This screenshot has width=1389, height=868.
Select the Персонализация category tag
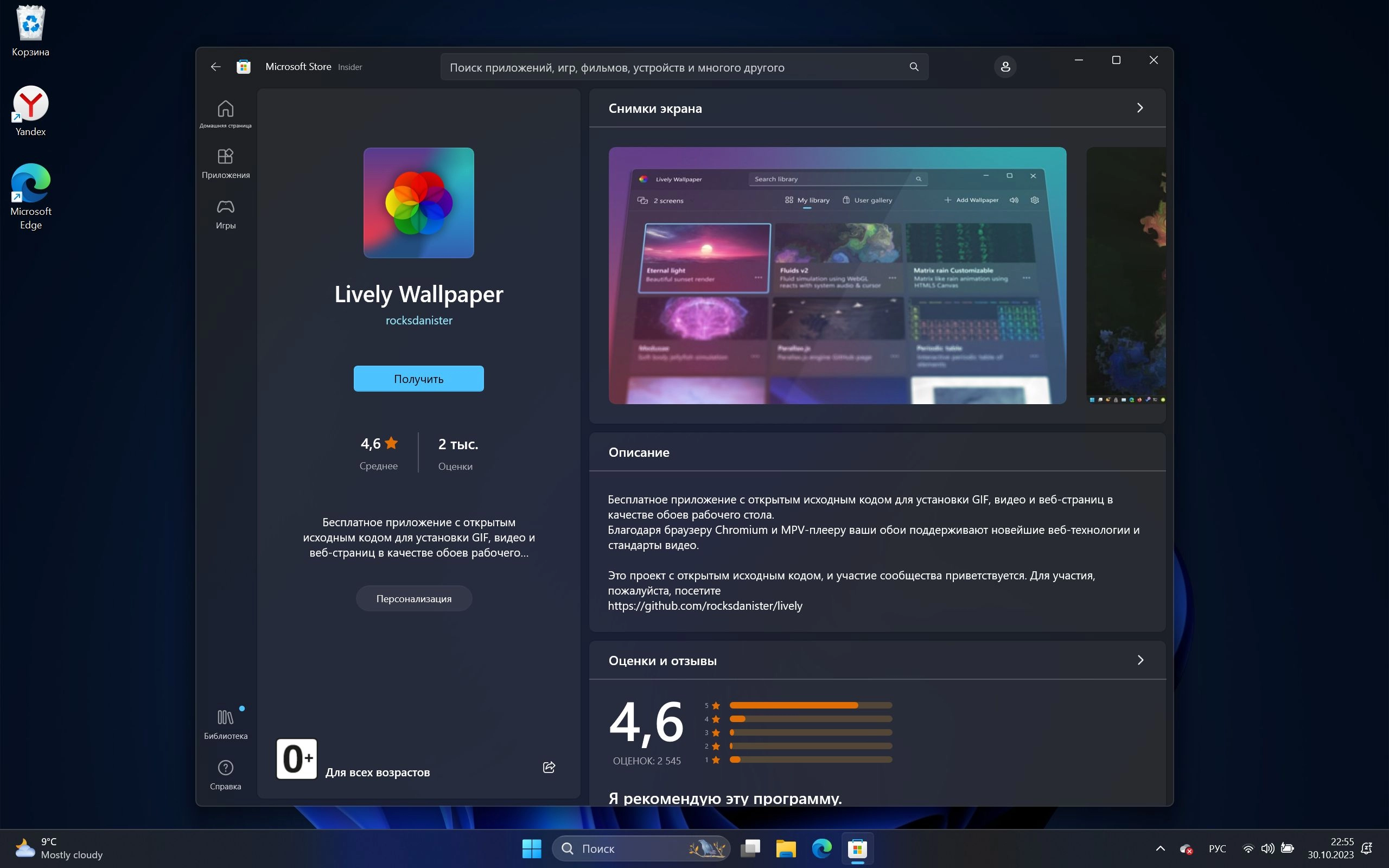click(414, 599)
